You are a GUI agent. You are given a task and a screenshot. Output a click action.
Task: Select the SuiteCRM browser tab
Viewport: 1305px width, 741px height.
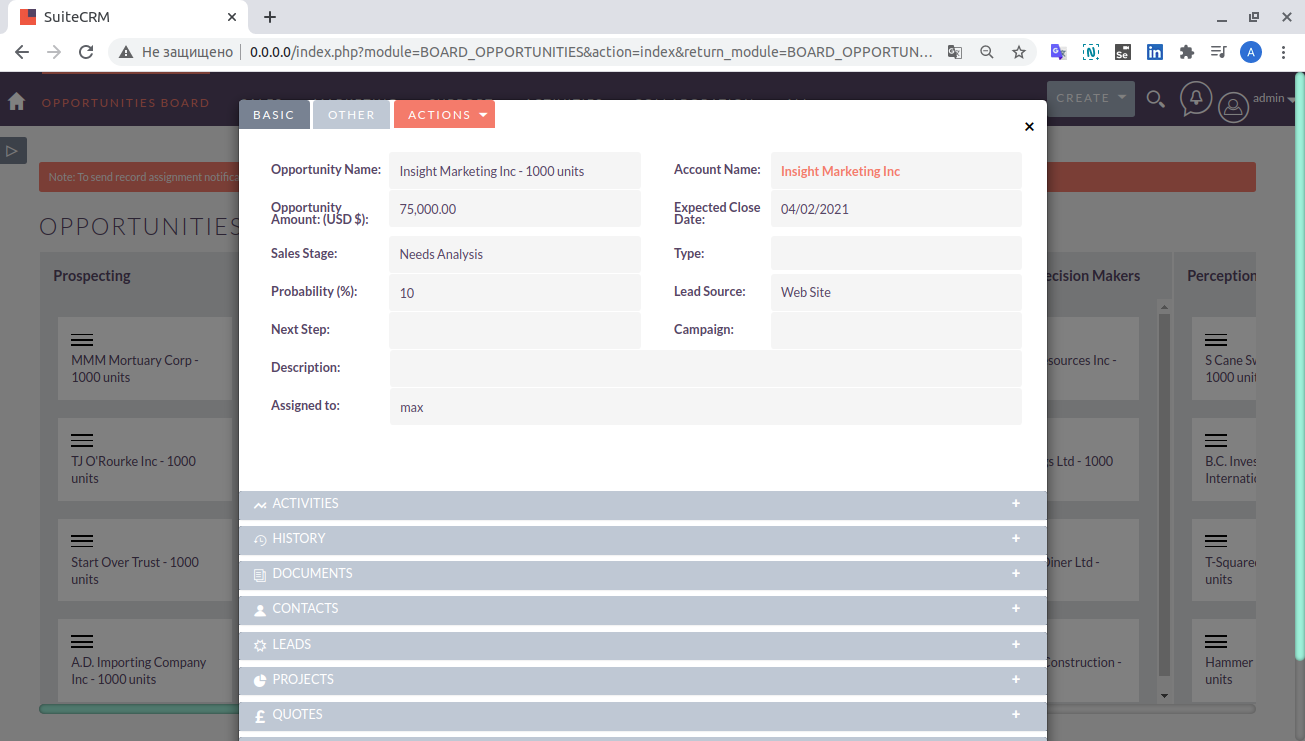pyautogui.click(x=130, y=17)
